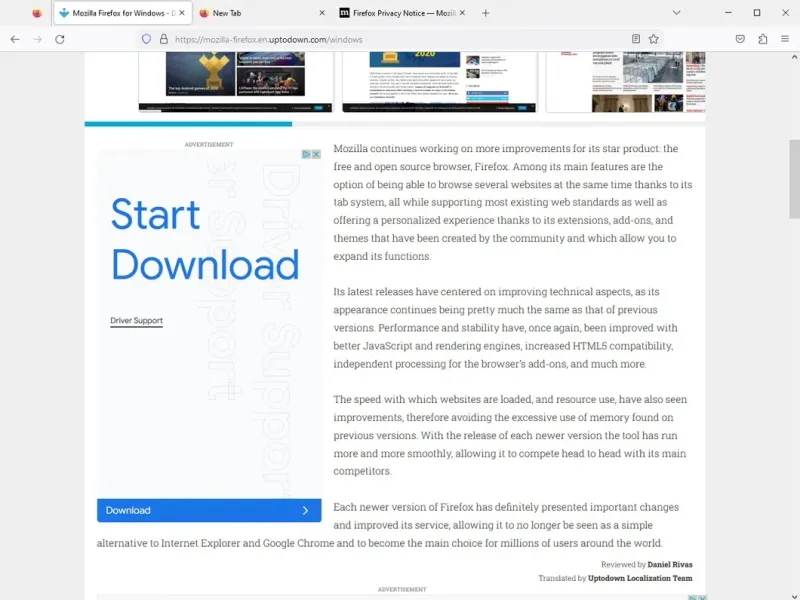Viewport: 800px width, 600px height.
Task: Maximize the Firefox window
Action: [757, 13]
